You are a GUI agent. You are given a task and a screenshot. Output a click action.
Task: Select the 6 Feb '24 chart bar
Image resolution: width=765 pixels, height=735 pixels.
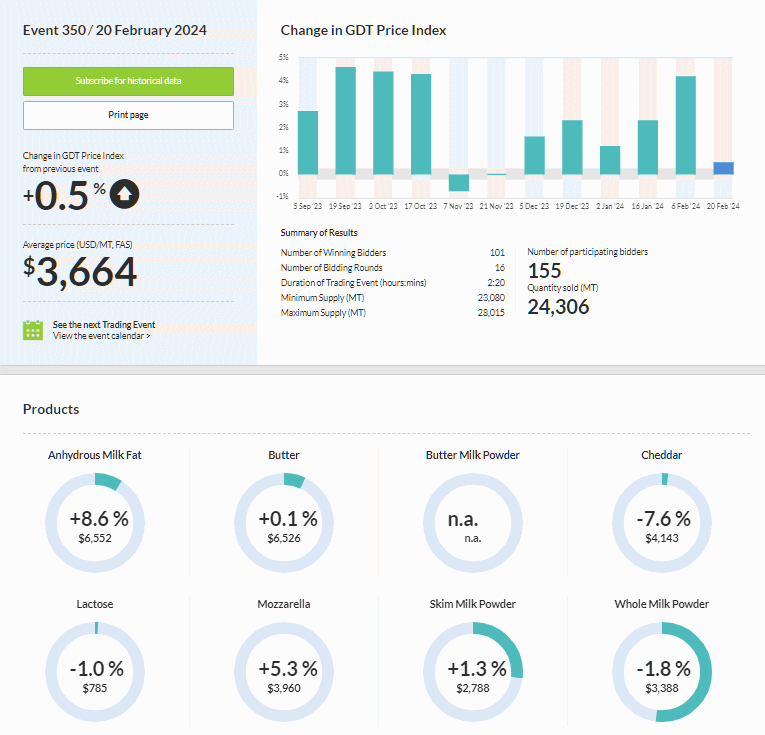coord(685,125)
